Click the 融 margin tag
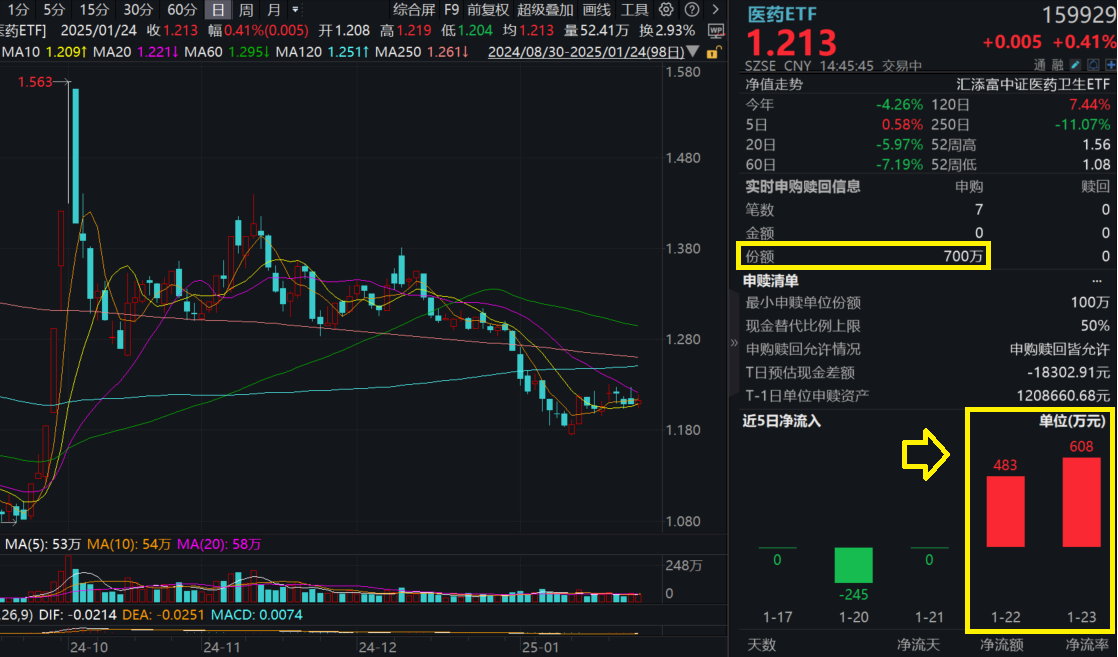The width and height of the screenshot is (1118, 657). [x=1057, y=66]
